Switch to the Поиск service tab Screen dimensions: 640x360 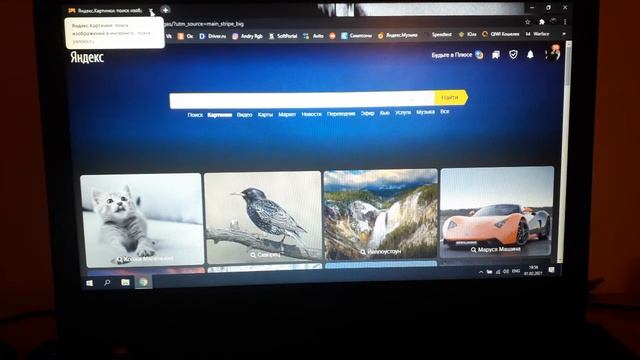[x=195, y=115]
